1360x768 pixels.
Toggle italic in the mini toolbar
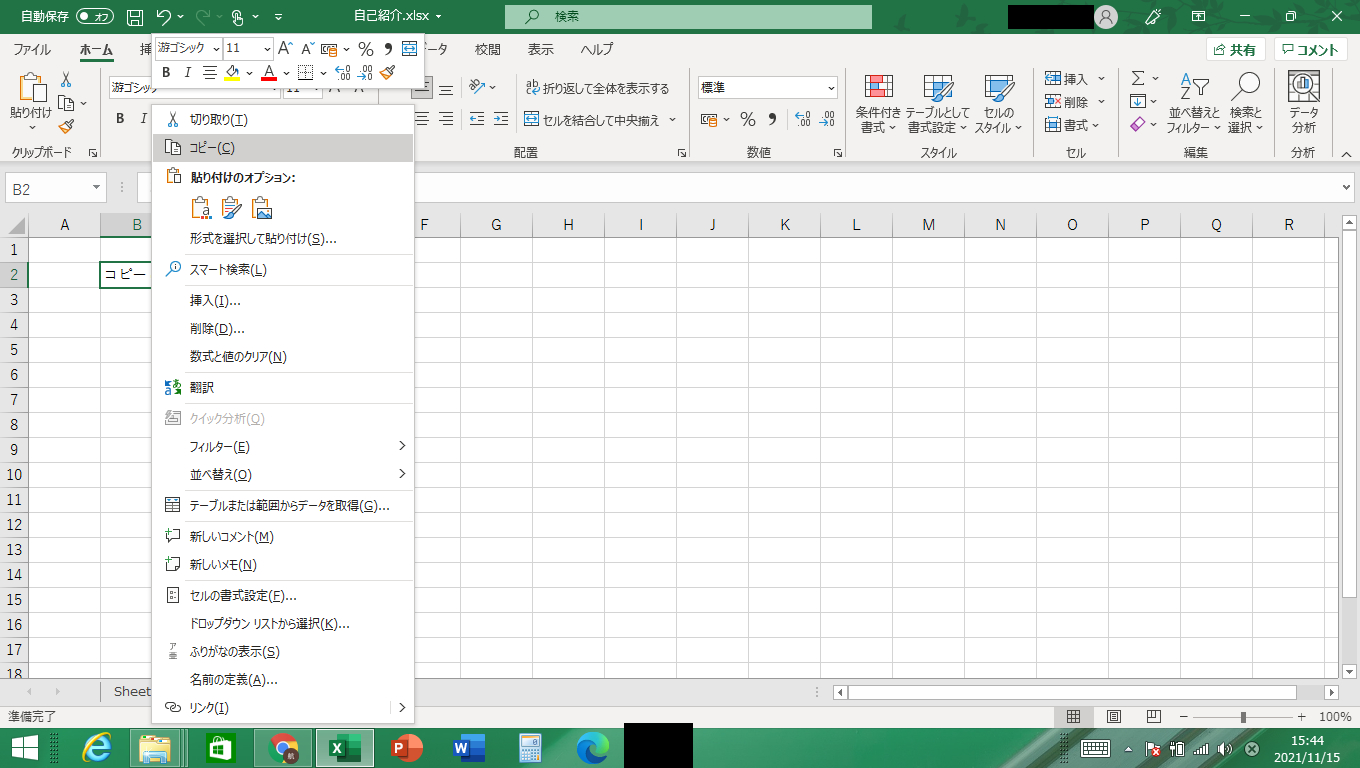click(x=187, y=72)
